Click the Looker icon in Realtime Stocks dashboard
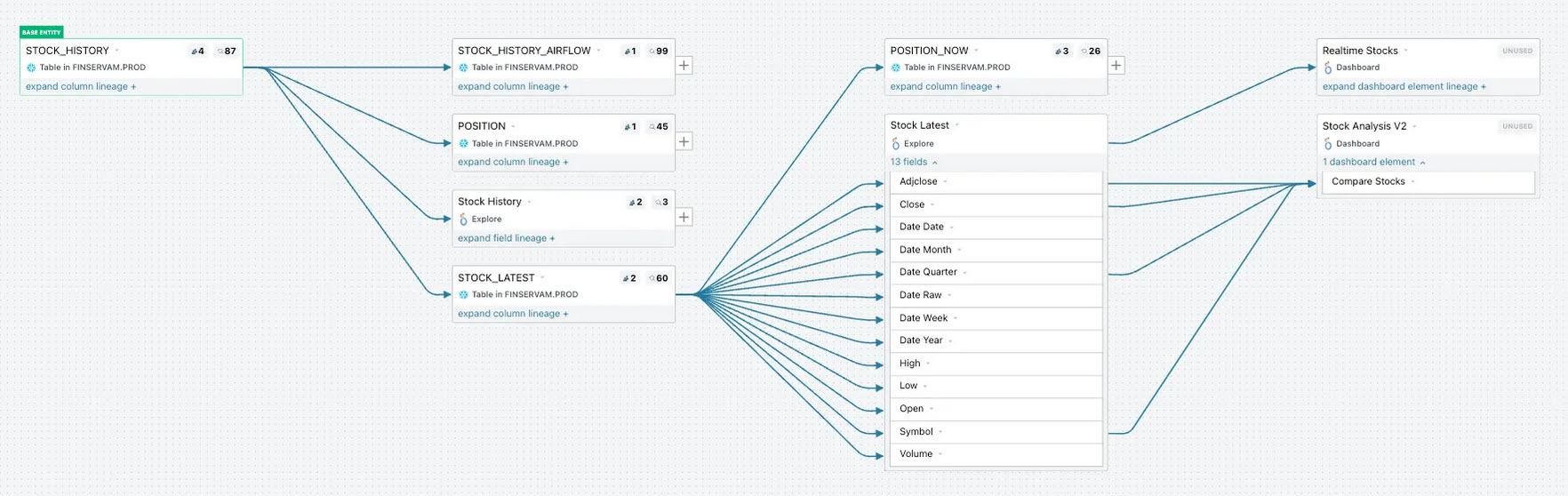Viewport: 1568px width, 496px height. [1328, 68]
